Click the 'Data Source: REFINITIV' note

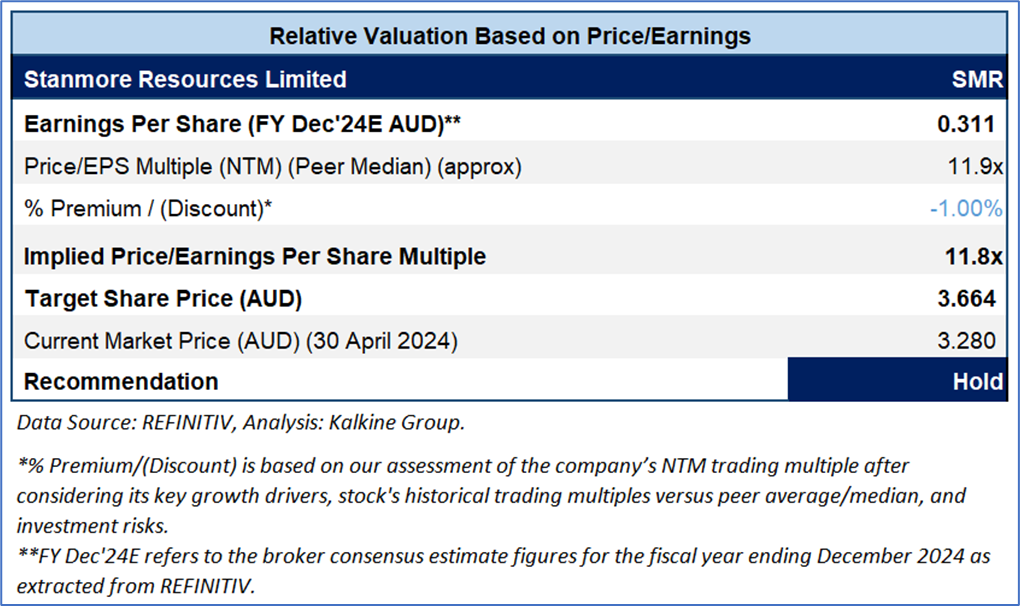tap(241, 423)
